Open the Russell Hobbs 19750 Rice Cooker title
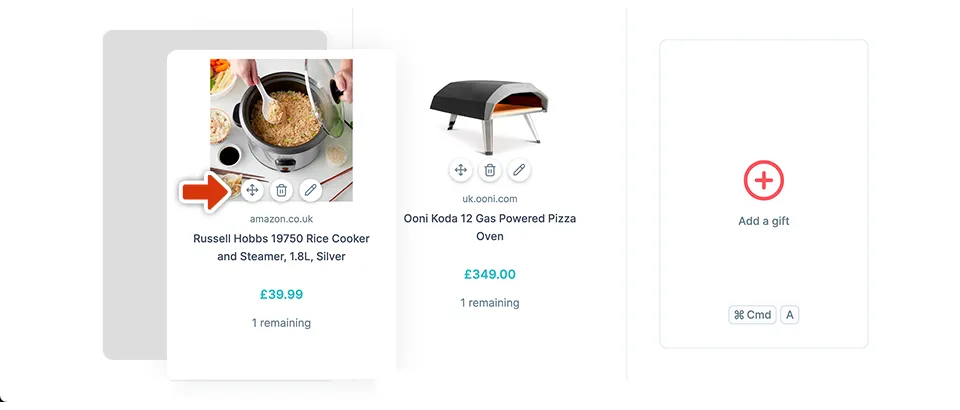This screenshot has height=410, width=960. [x=281, y=248]
